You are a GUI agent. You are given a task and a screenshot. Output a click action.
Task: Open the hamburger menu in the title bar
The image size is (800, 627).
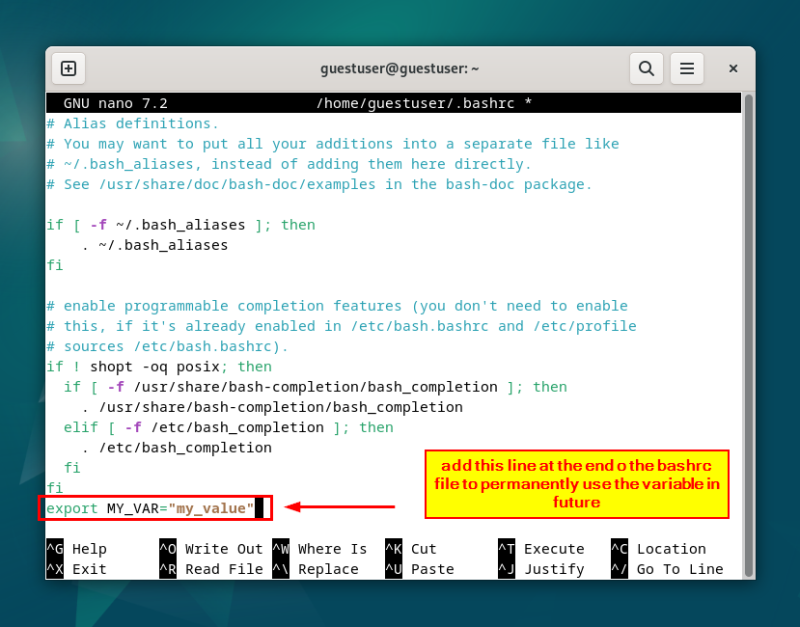tap(687, 68)
